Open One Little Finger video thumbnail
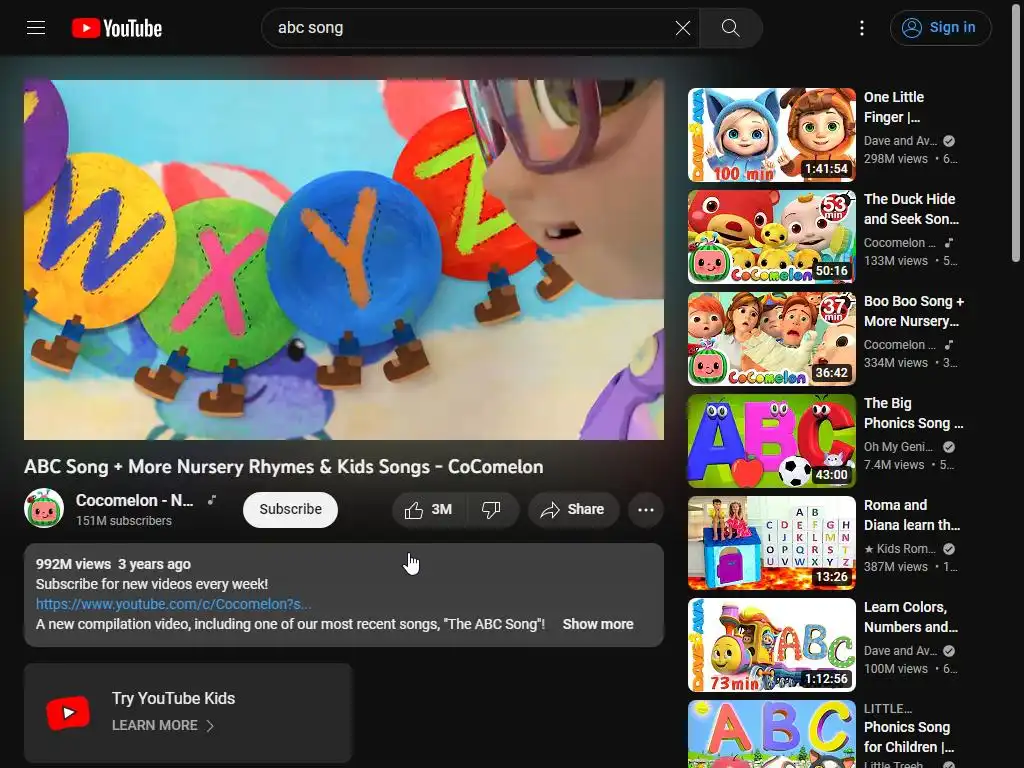The image size is (1024, 768). tap(772, 135)
